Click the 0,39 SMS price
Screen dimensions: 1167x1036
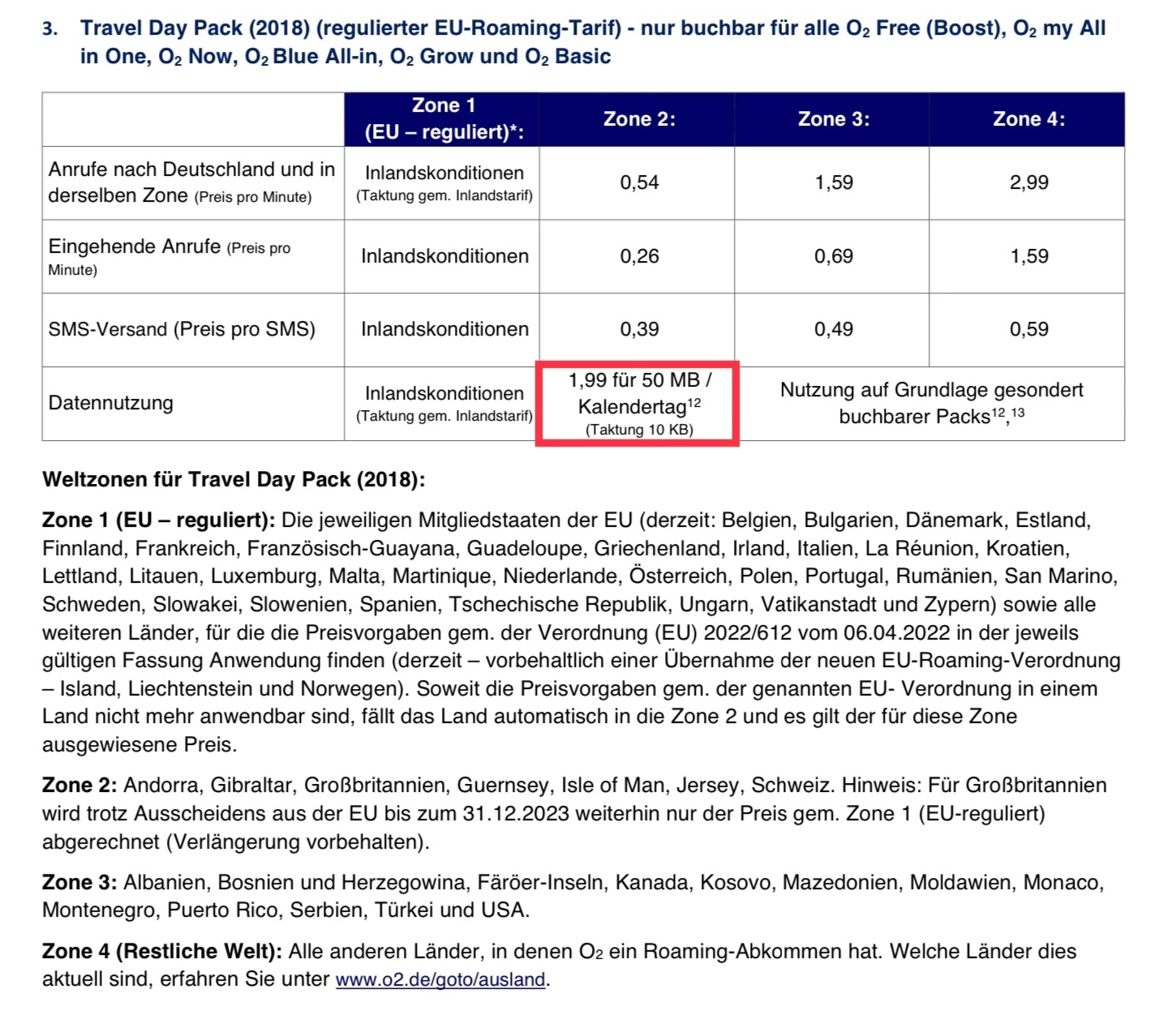pyautogui.click(x=639, y=329)
